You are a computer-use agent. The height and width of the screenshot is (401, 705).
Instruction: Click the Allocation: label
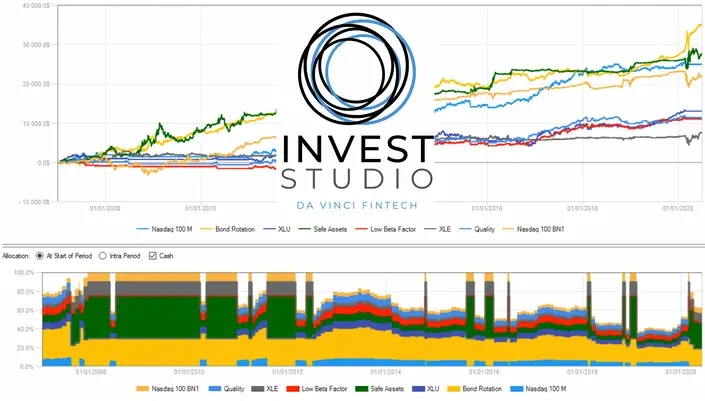[x=16, y=256]
